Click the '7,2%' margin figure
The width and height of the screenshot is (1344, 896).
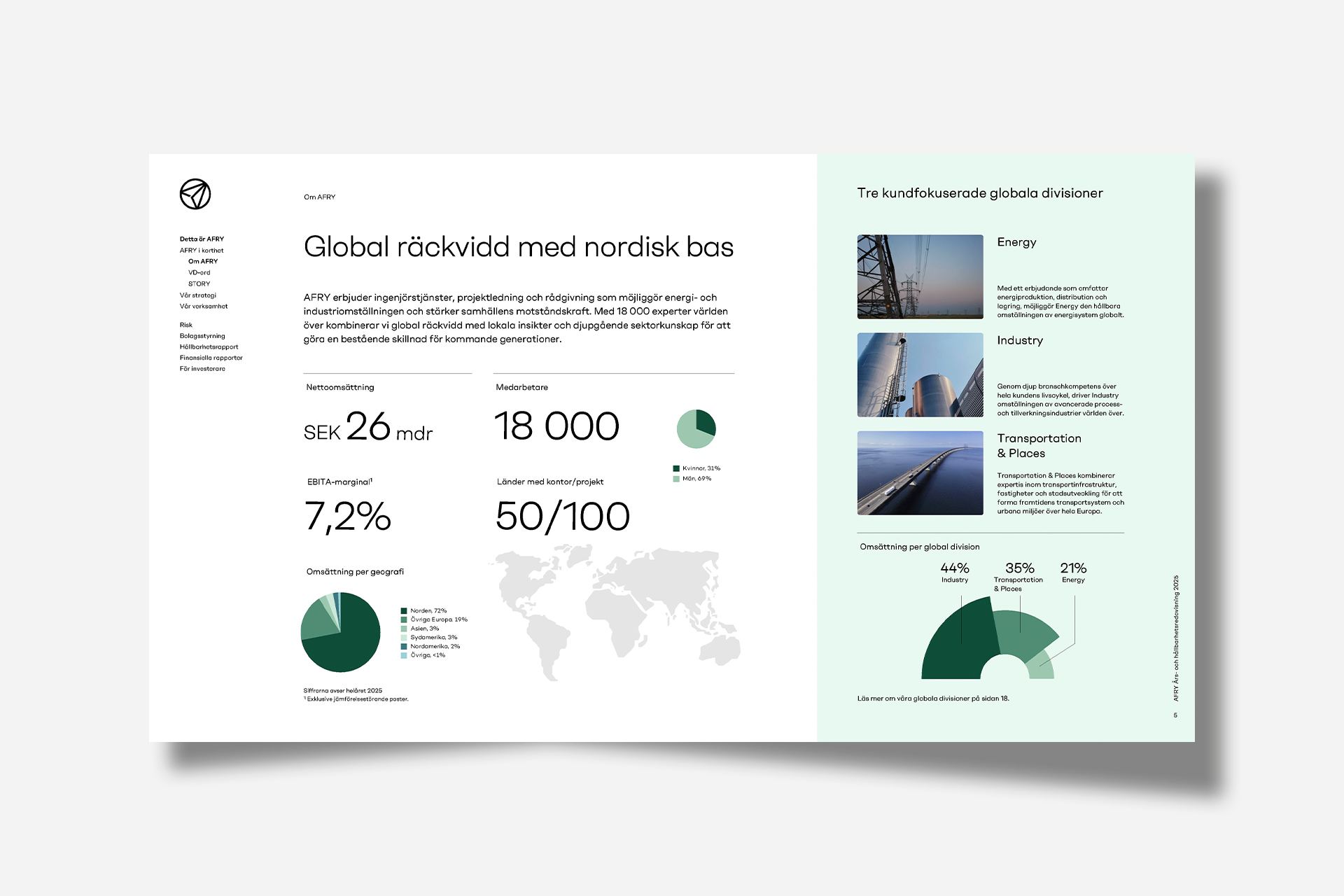tap(347, 517)
